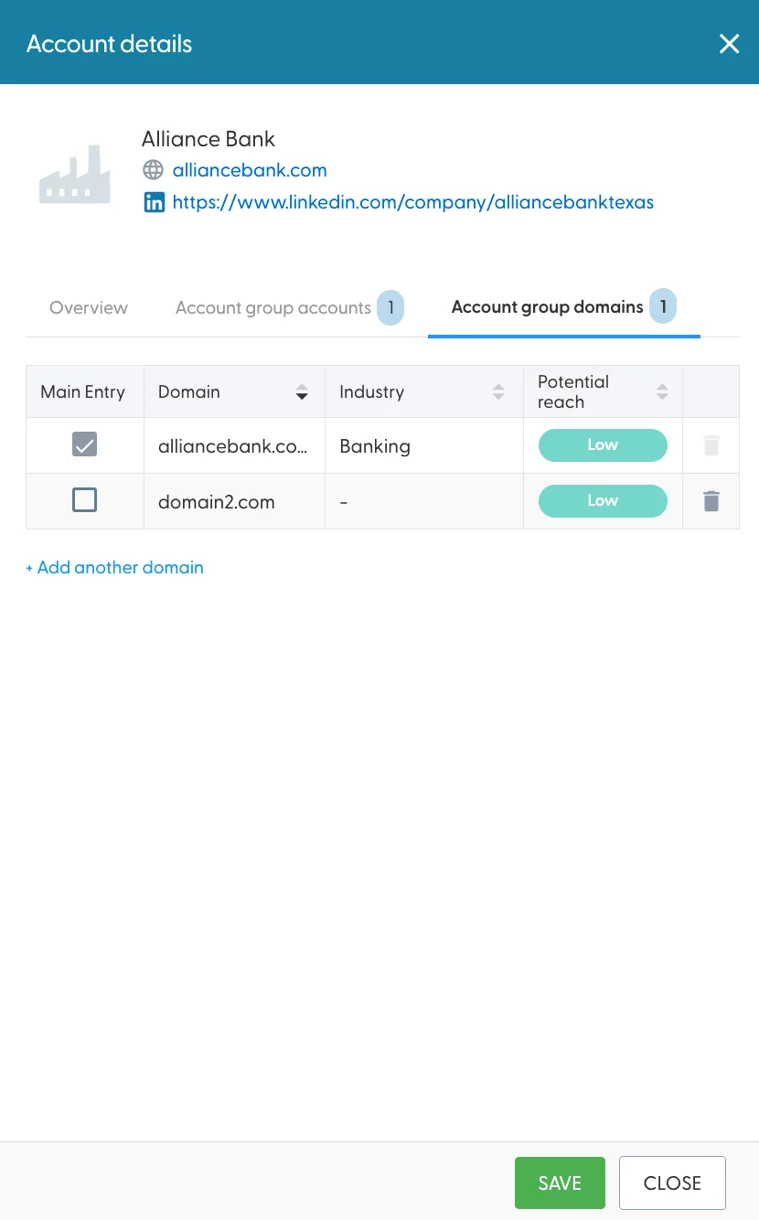Switch to the Overview tab

point(89,308)
